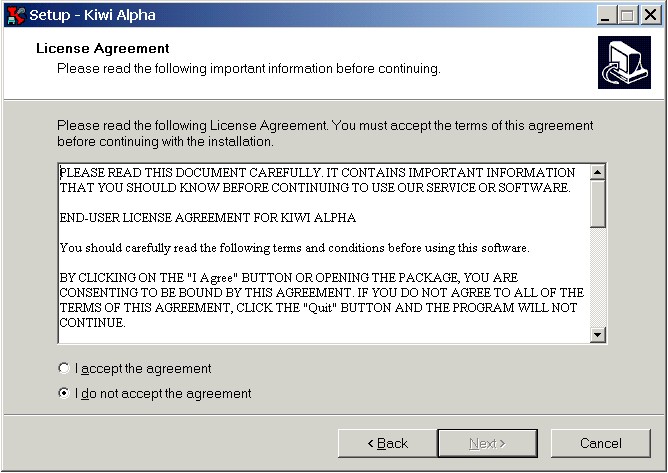
Task: Close the Kiwi Alpha setup window
Action: pos(651,15)
